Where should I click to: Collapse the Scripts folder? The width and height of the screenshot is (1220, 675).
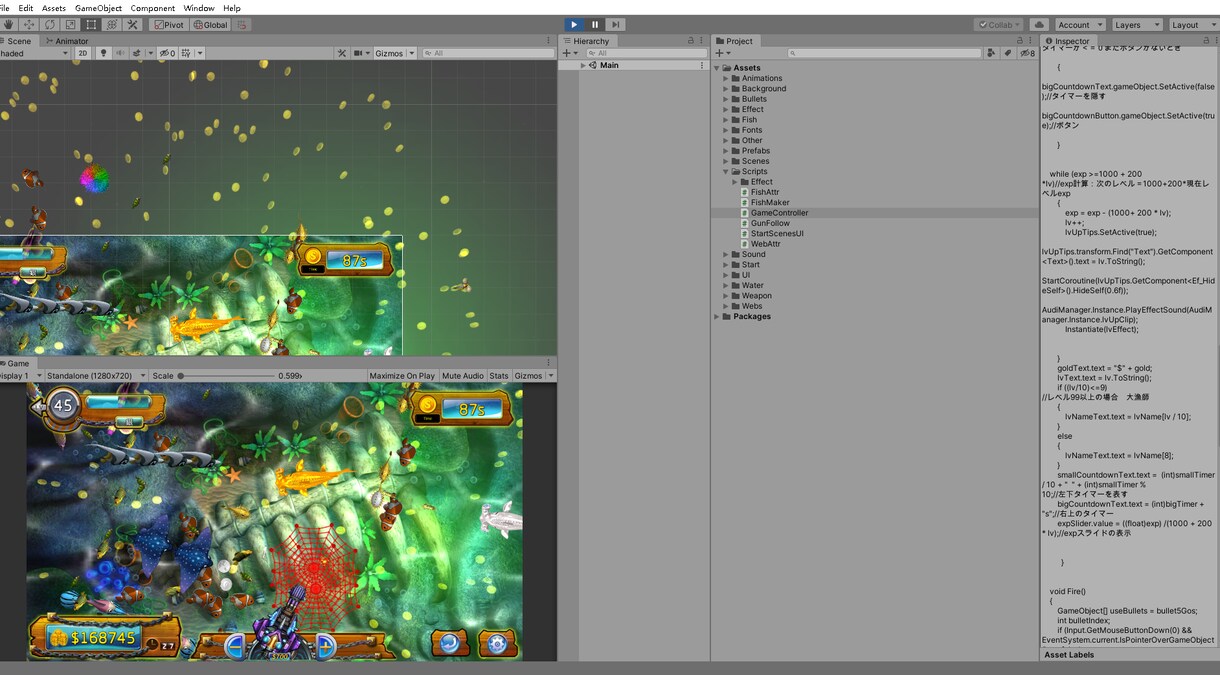[x=726, y=172]
